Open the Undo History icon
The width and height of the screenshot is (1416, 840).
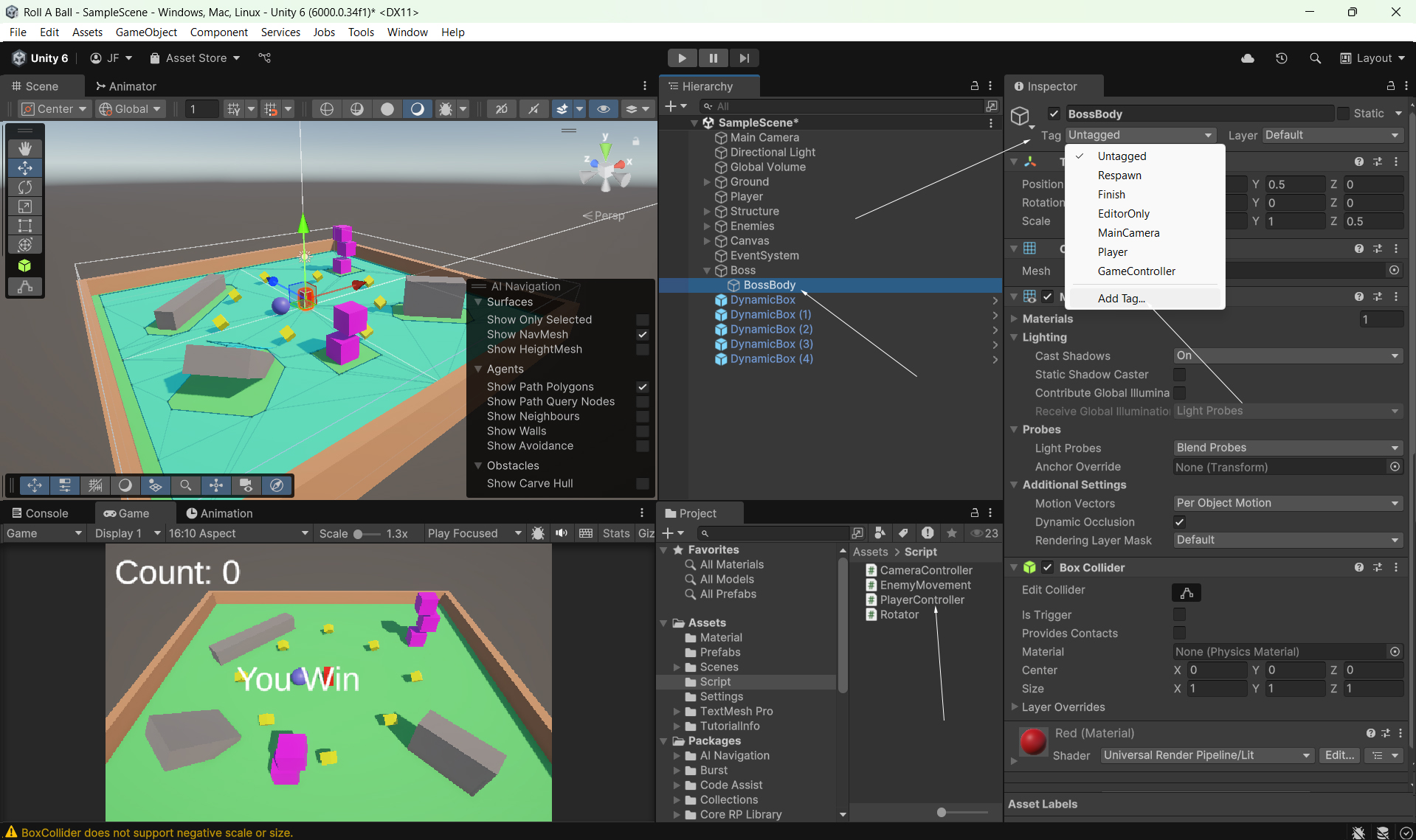(1282, 58)
